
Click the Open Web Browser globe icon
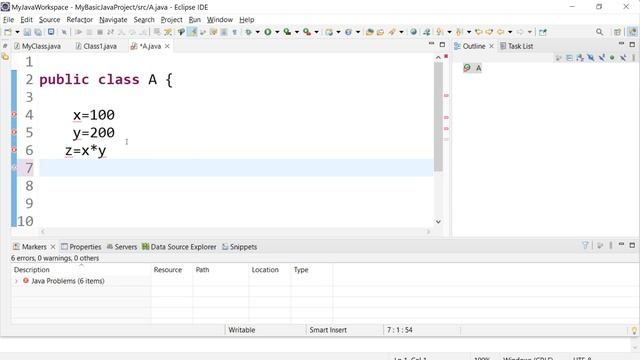(413, 32)
